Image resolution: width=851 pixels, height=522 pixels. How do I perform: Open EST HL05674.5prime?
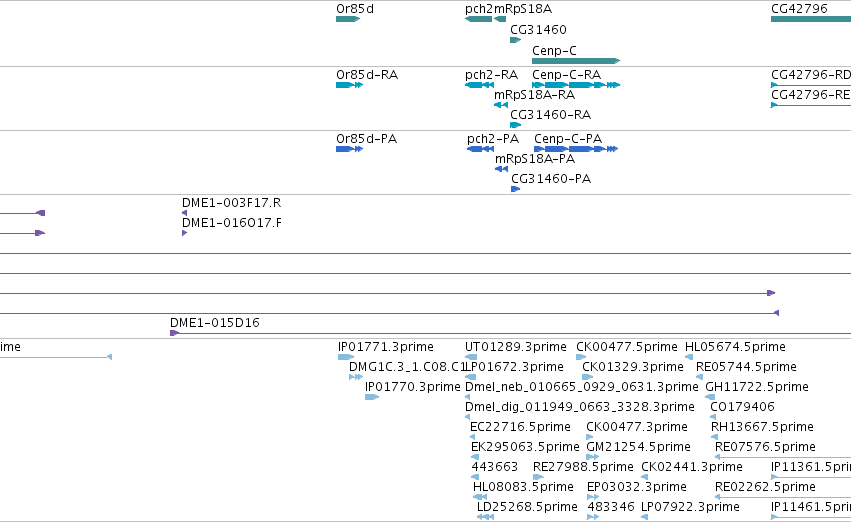point(689,357)
